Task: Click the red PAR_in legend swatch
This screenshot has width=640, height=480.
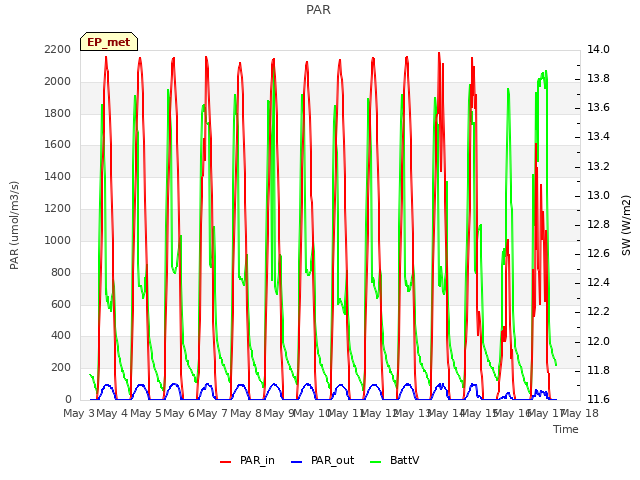Action: tap(225, 462)
